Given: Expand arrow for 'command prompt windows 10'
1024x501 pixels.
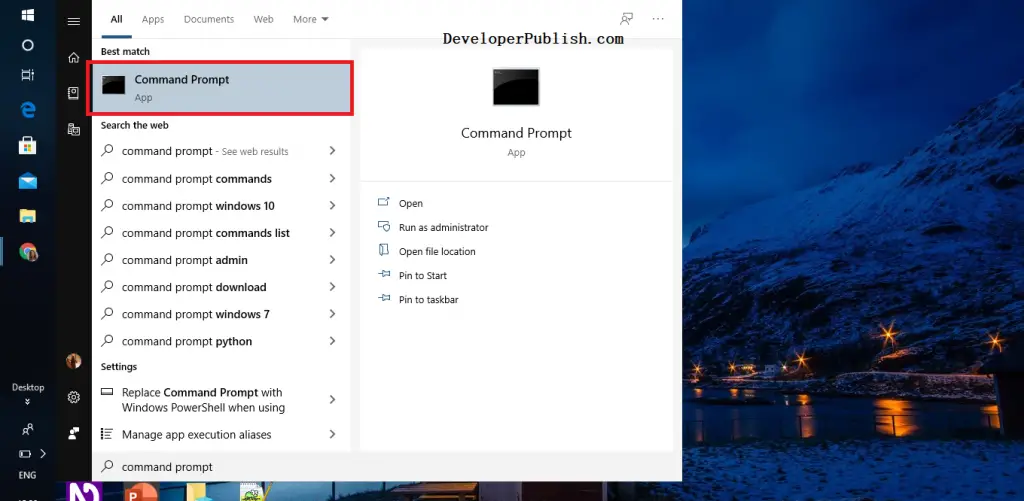Looking at the screenshot, I should [x=332, y=206].
